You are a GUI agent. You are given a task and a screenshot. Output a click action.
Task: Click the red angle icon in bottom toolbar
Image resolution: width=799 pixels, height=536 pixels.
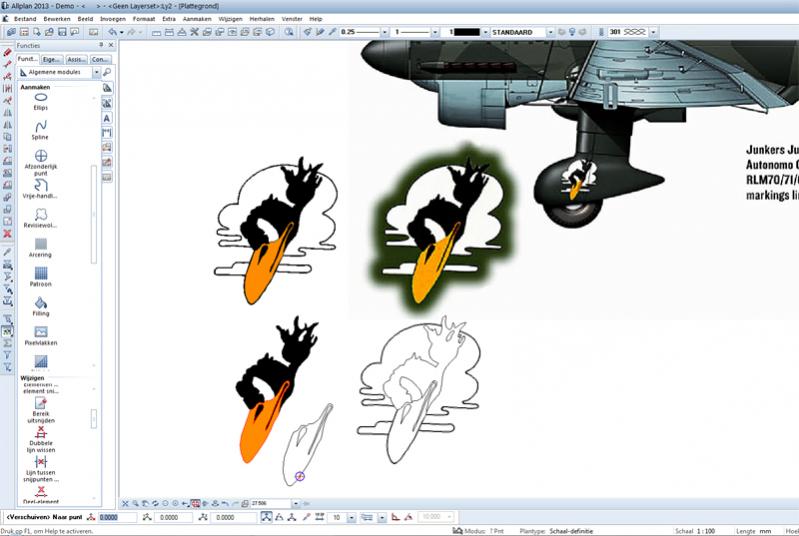[x=395, y=517]
